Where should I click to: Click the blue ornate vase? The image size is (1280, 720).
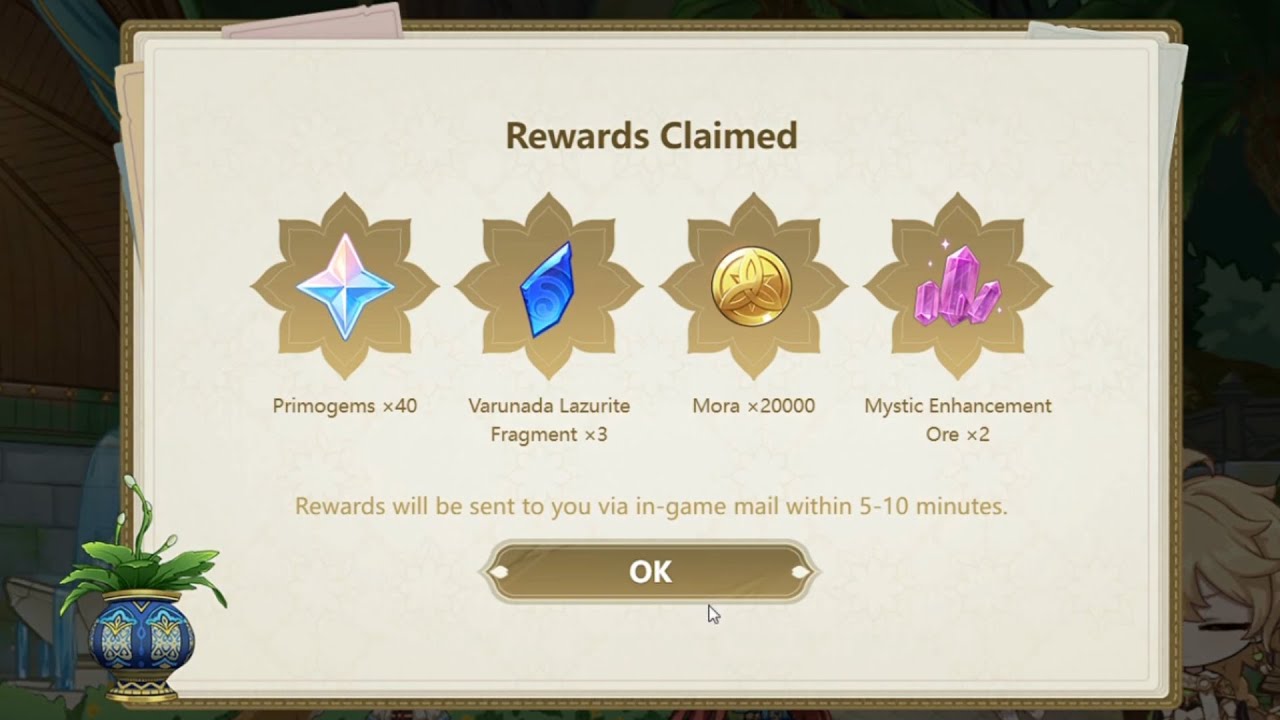click(141, 643)
